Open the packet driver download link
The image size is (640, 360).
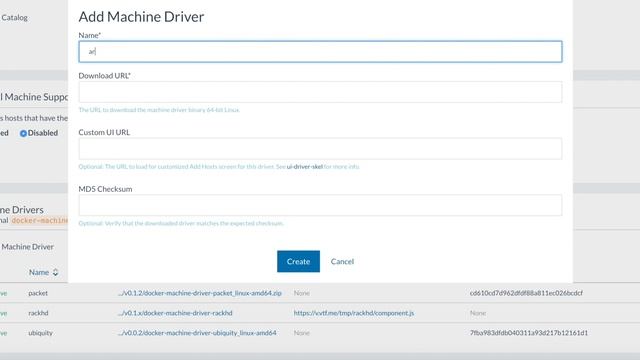click(x=200, y=293)
